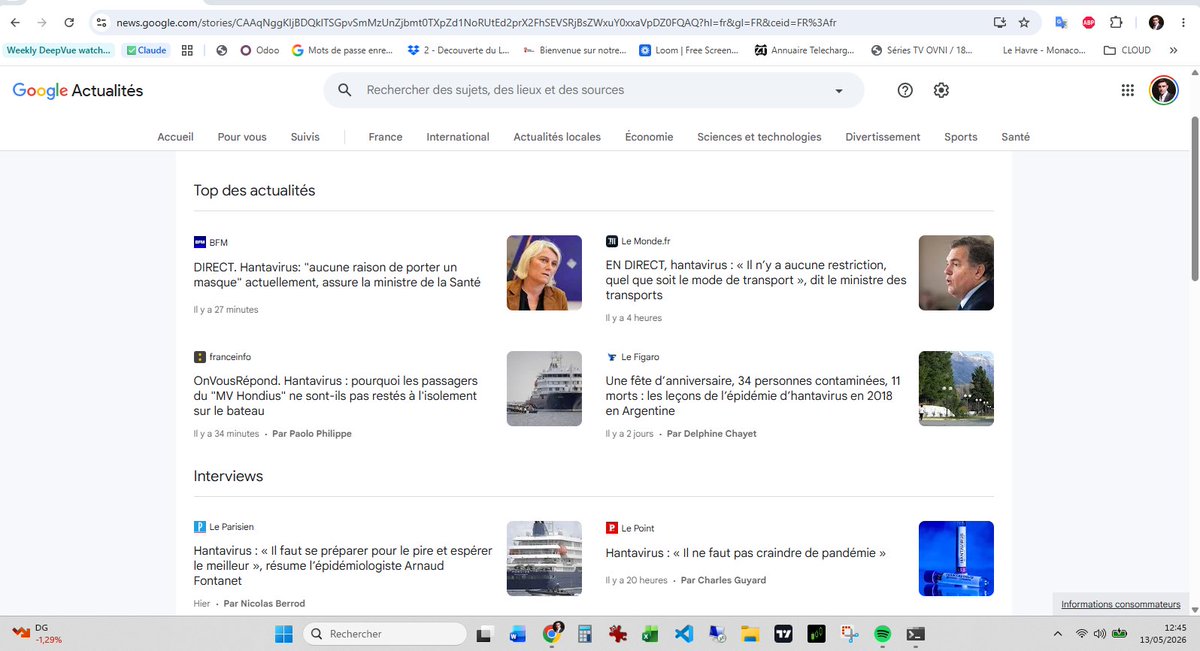Open Spotify from the taskbar
This screenshot has height=651, width=1200.
coord(882,633)
